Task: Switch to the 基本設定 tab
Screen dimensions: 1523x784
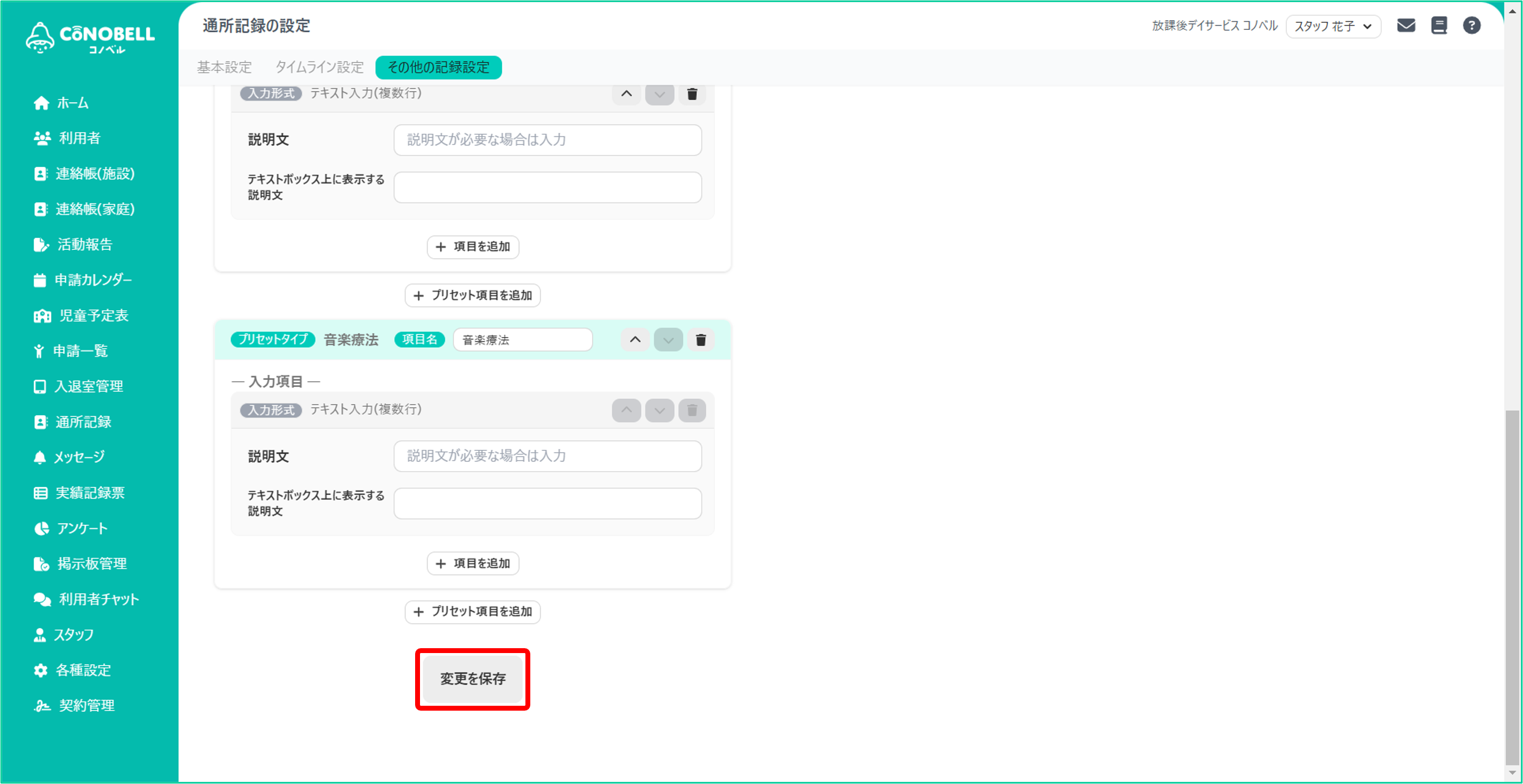Action: point(224,67)
